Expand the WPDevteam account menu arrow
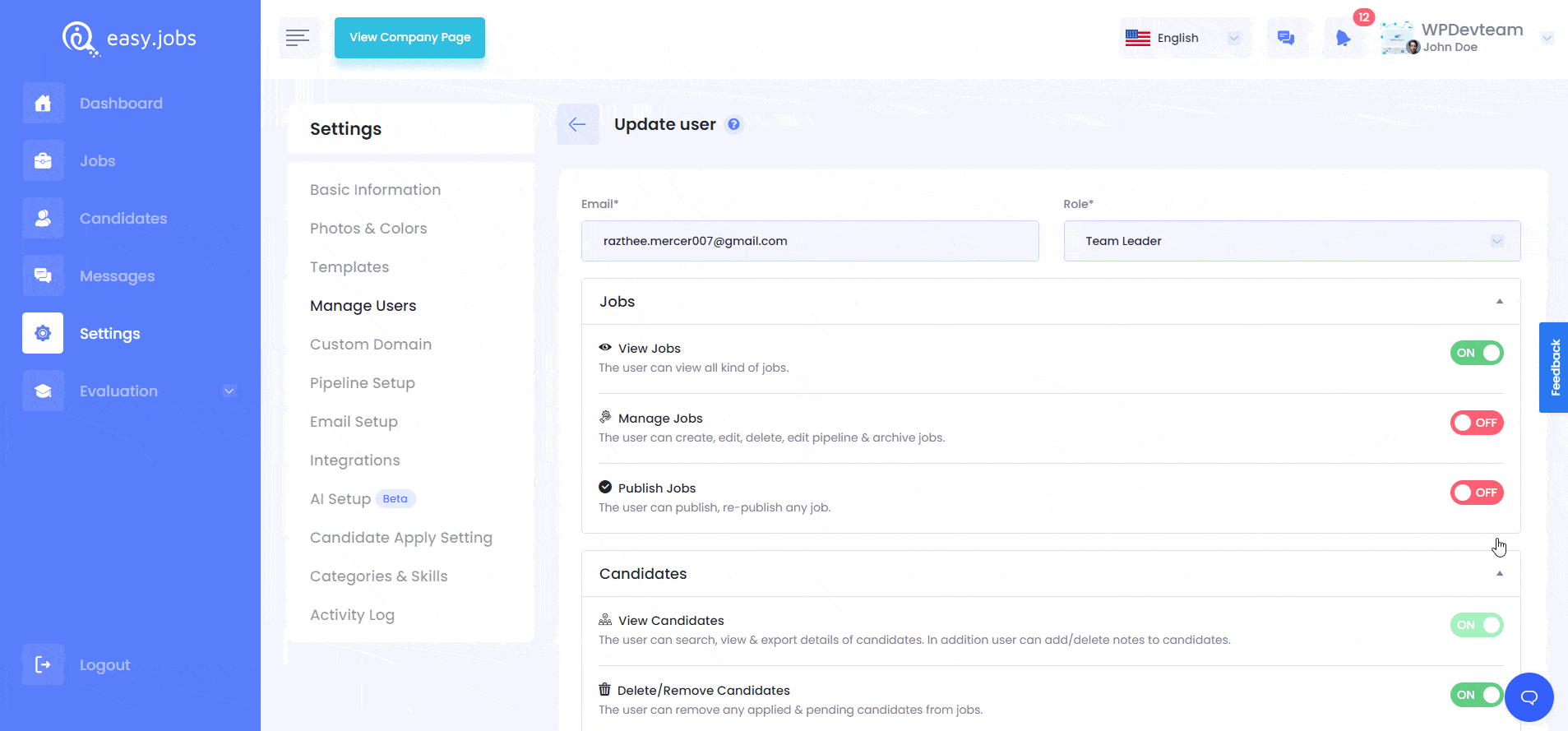 [x=1547, y=38]
